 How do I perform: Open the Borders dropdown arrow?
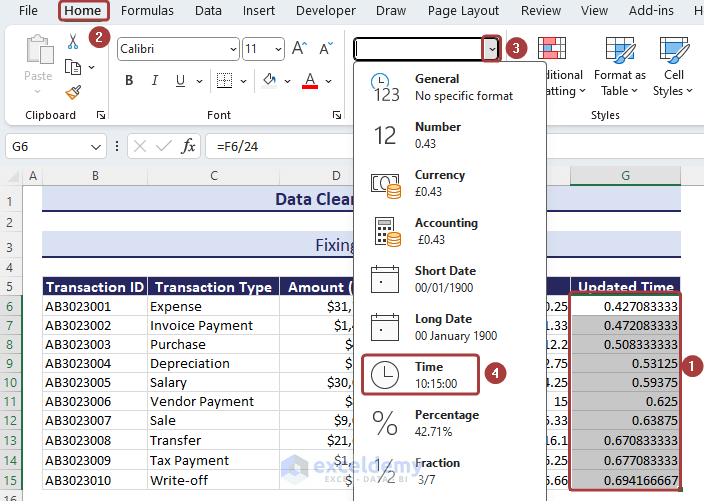tap(243, 81)
